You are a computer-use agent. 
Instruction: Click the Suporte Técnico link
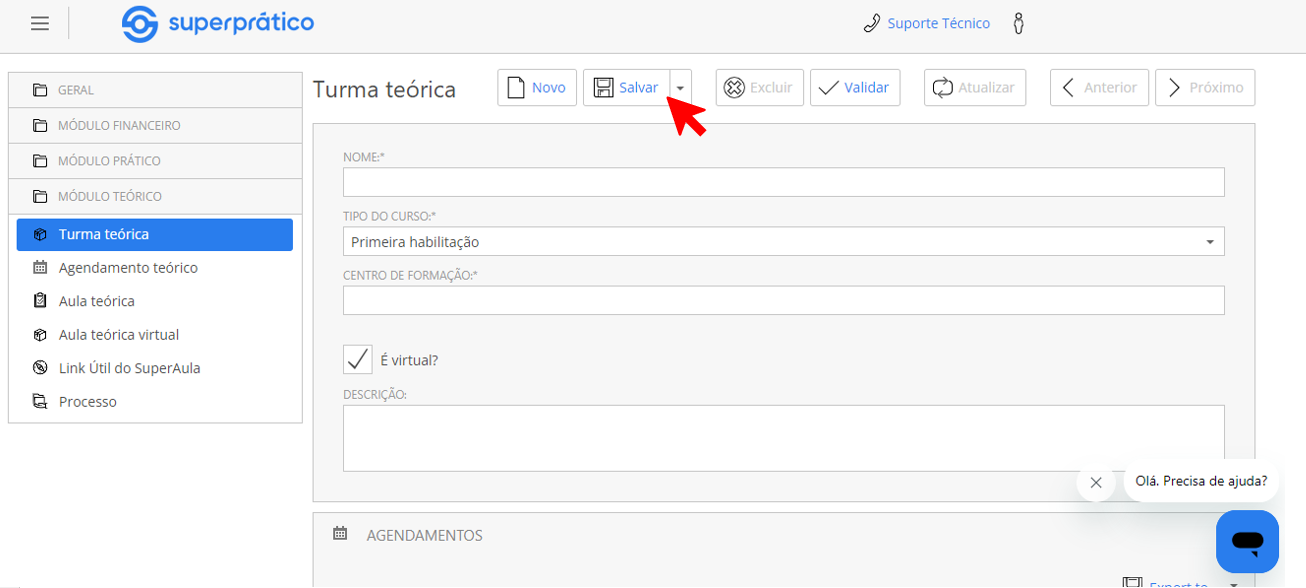pyautogui.click(x=938, y=24)
